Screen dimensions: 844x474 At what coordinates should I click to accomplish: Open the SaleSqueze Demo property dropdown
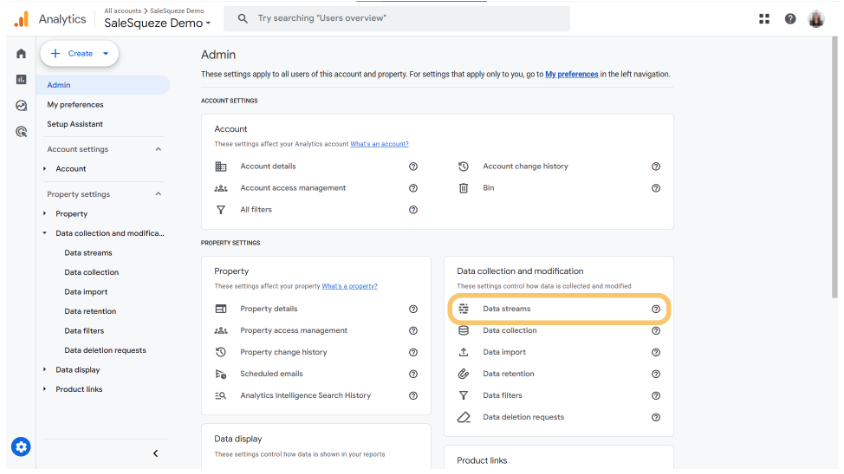(x=157, y=23)
